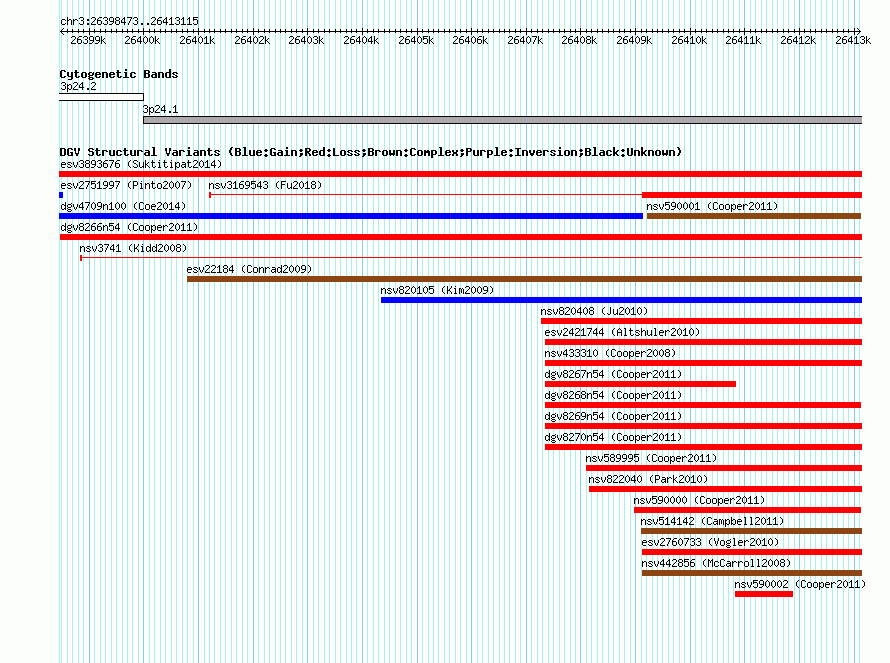The width and height of the screenshot is (890, 663).
Task: Open dgv8269n54 (Cooper2011) label
Action: (x=613, y=416)
